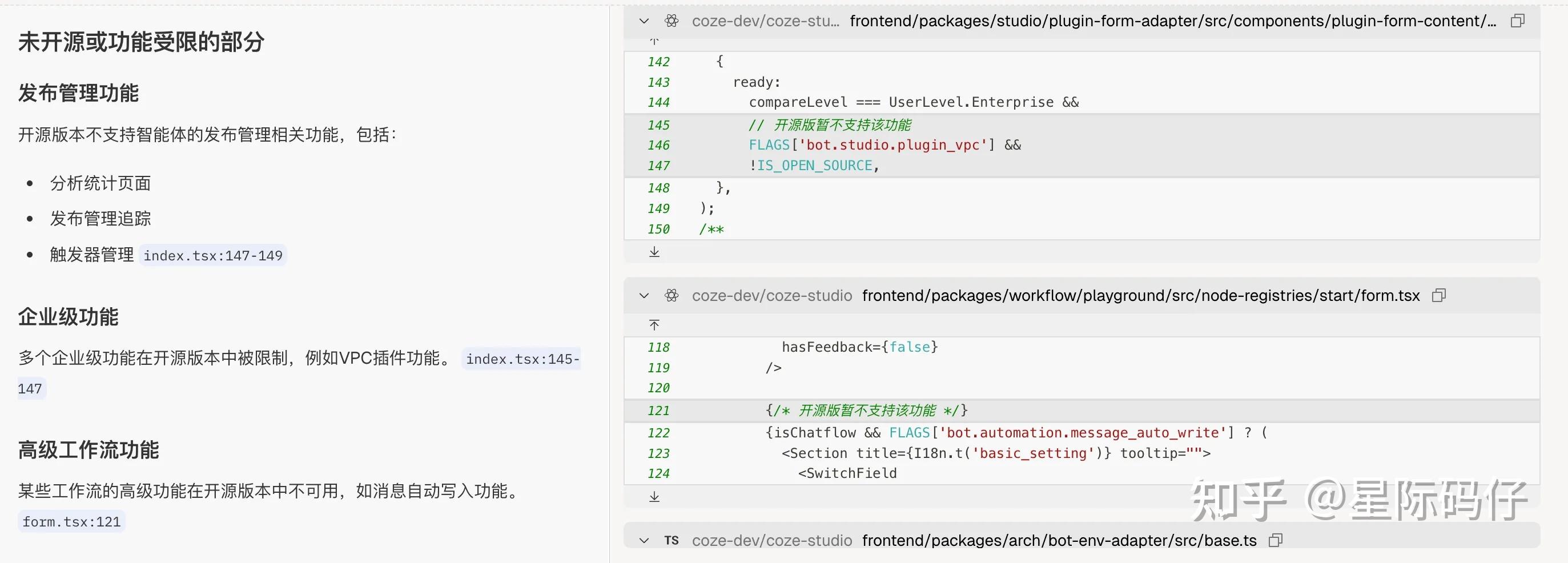The height and width of the screenshot is (563, 1568).
Task: Collapse the base.ts code block
Action: (644, 541)
